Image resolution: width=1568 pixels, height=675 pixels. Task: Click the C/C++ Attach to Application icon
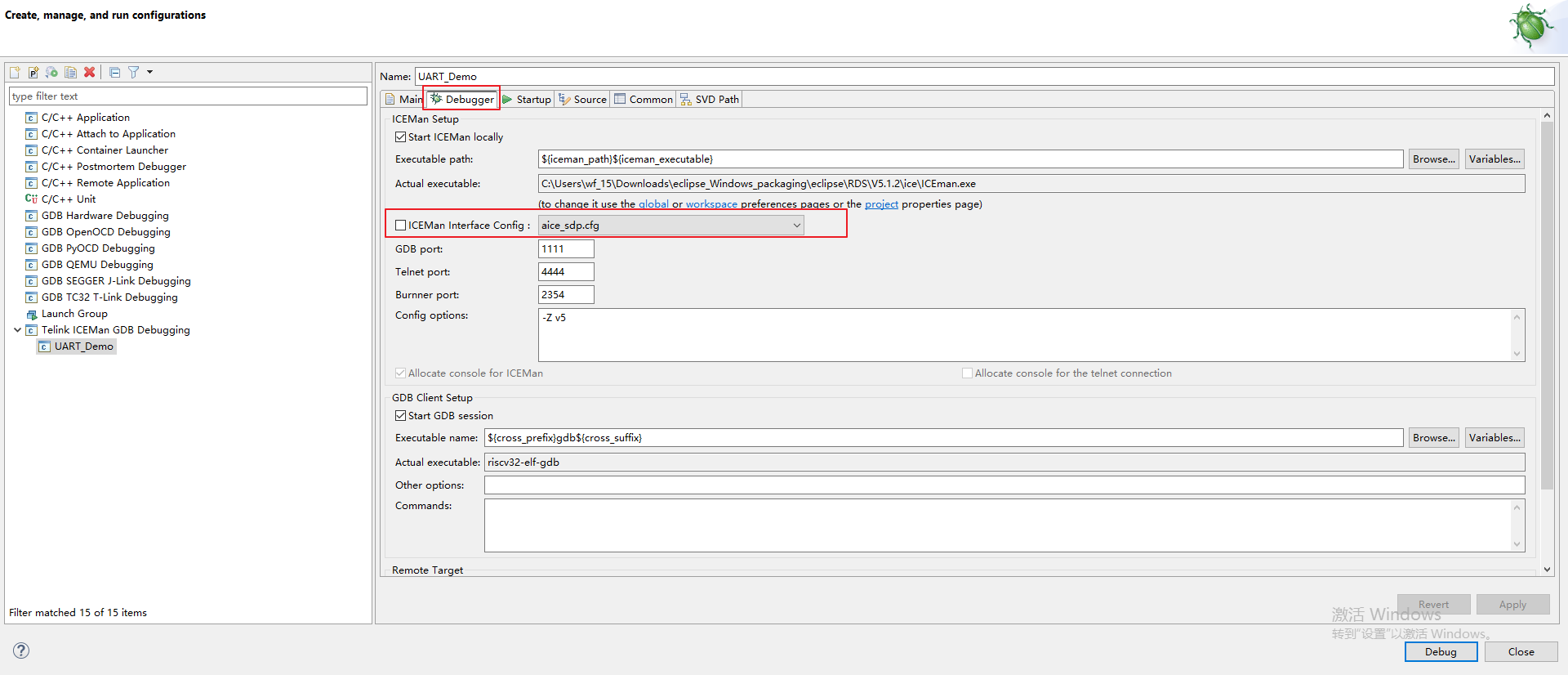point(31,134)
